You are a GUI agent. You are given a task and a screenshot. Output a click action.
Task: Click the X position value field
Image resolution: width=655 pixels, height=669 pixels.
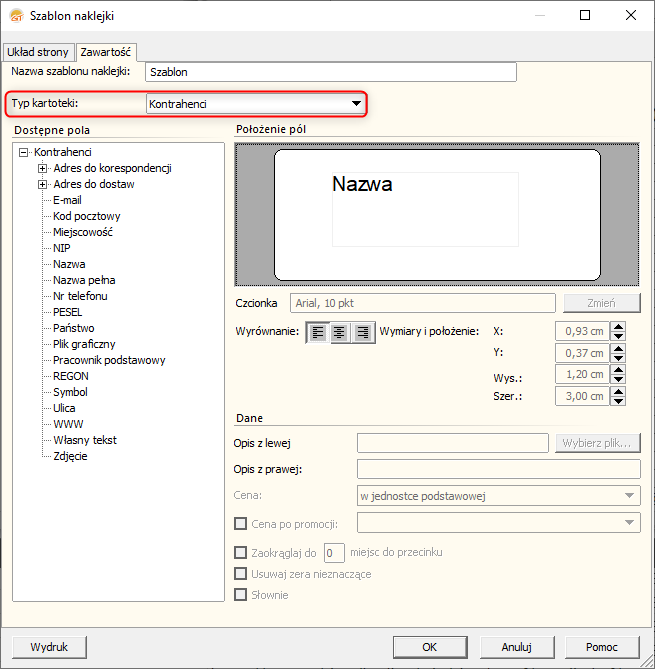pos(582,331)
